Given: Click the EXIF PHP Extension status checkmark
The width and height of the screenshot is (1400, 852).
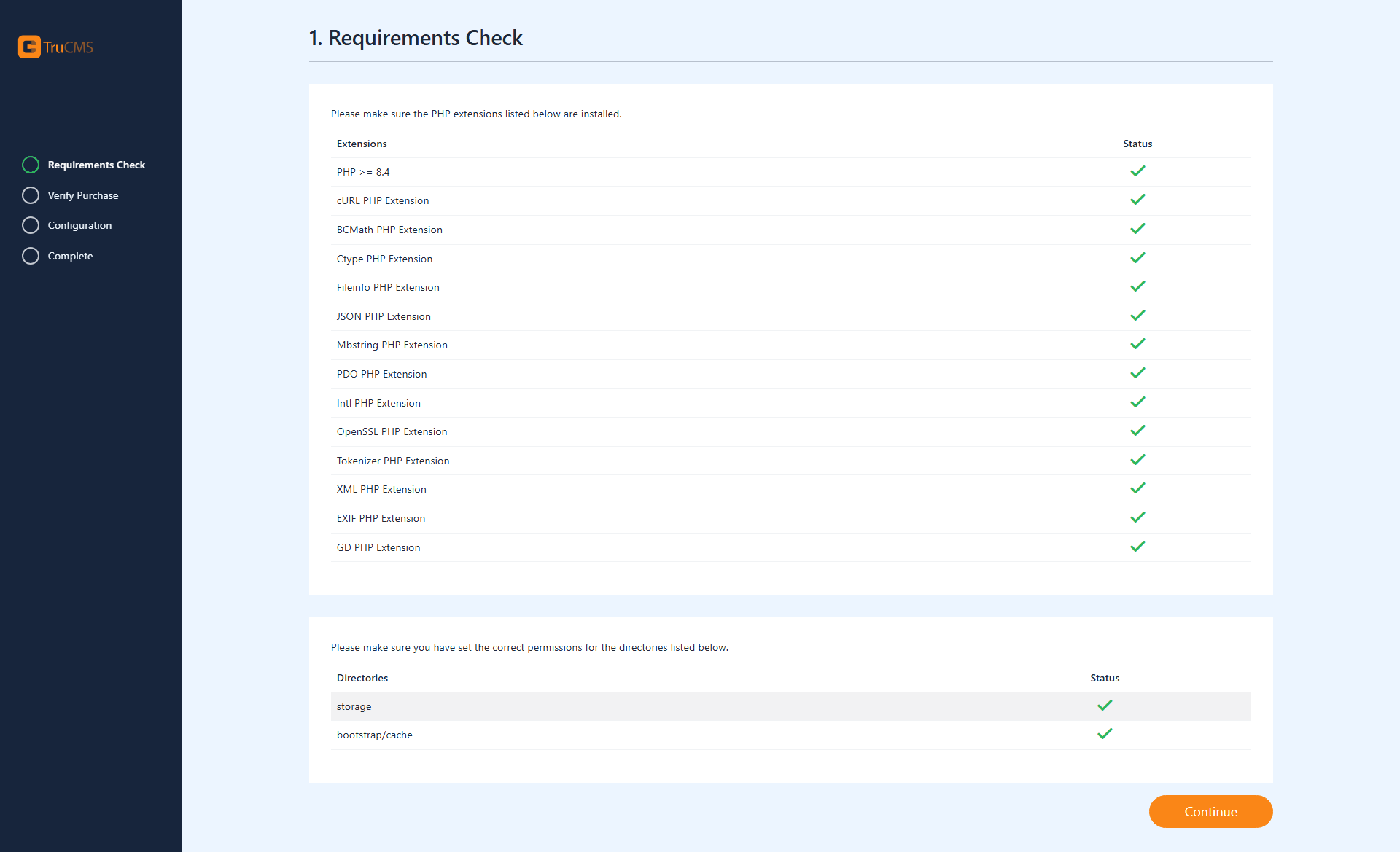Looking at the screenshot, I should tap(1137, 517).
